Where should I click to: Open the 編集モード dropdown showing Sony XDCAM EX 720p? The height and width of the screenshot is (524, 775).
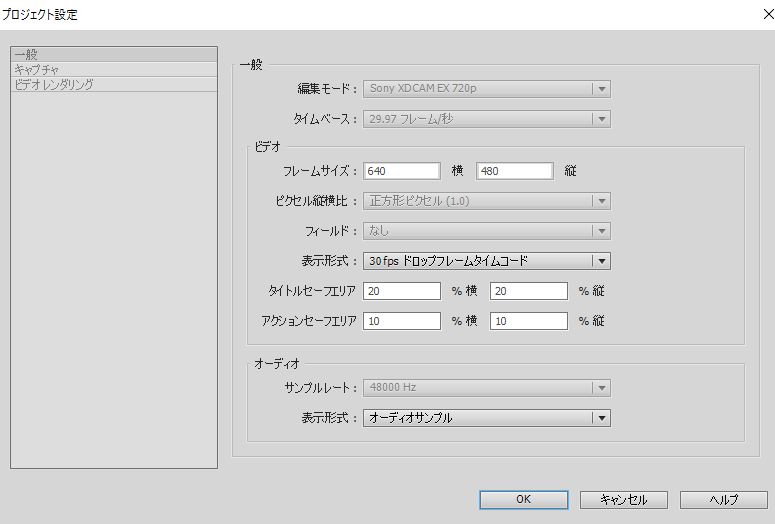487,89
